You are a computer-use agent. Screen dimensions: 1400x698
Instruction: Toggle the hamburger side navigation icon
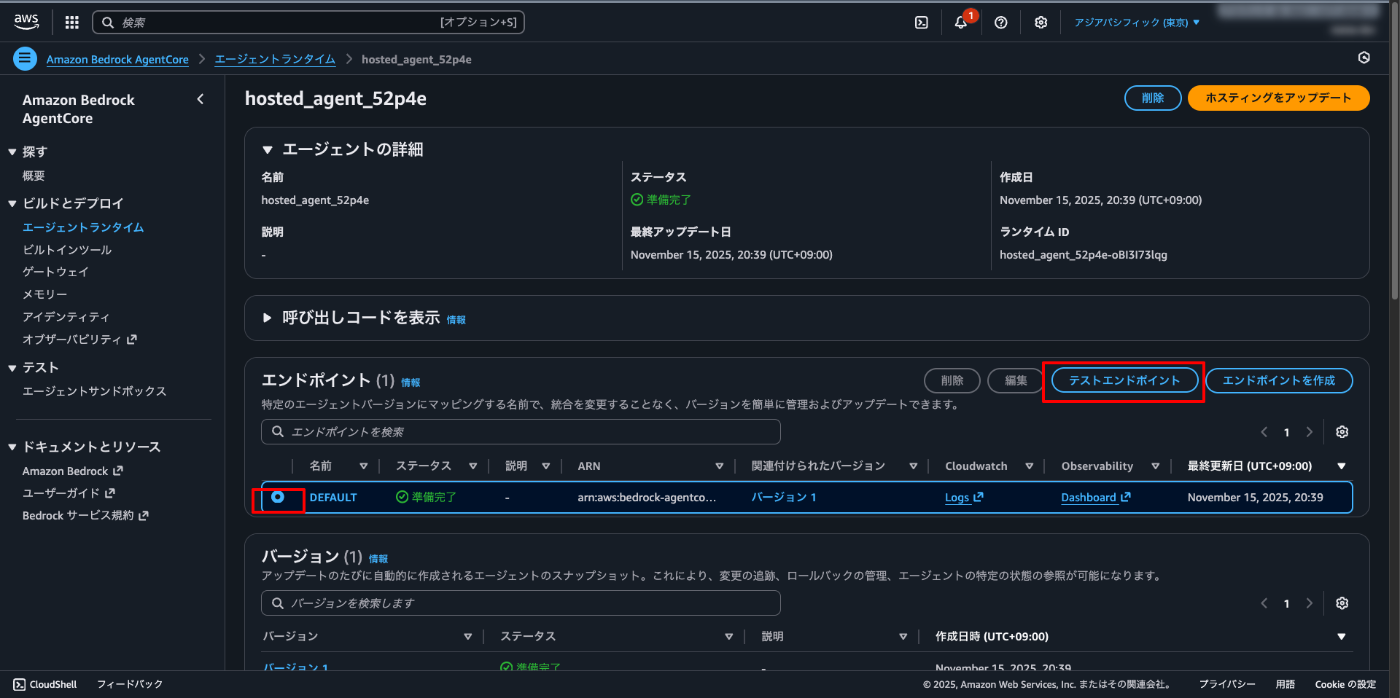point(25,59)
